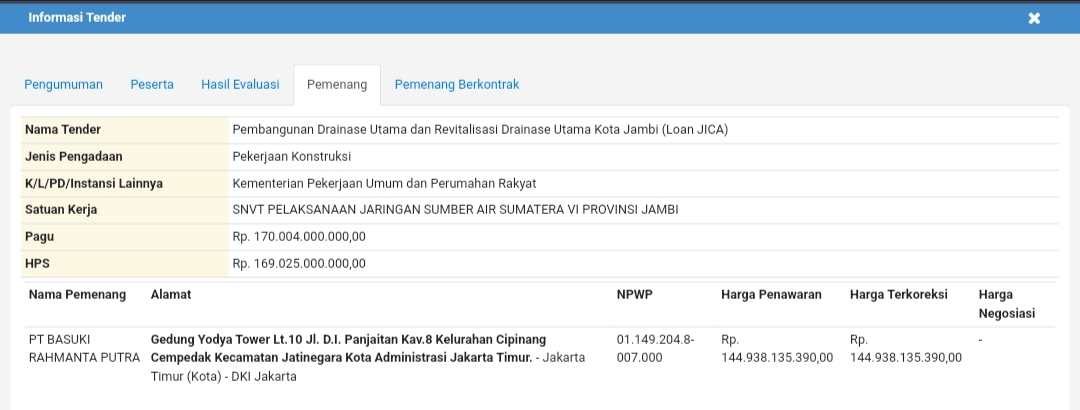This screenshot has height=410, width=1080.
Task: Click the Harga Penawaran column header
Action: tap(771, 294)
